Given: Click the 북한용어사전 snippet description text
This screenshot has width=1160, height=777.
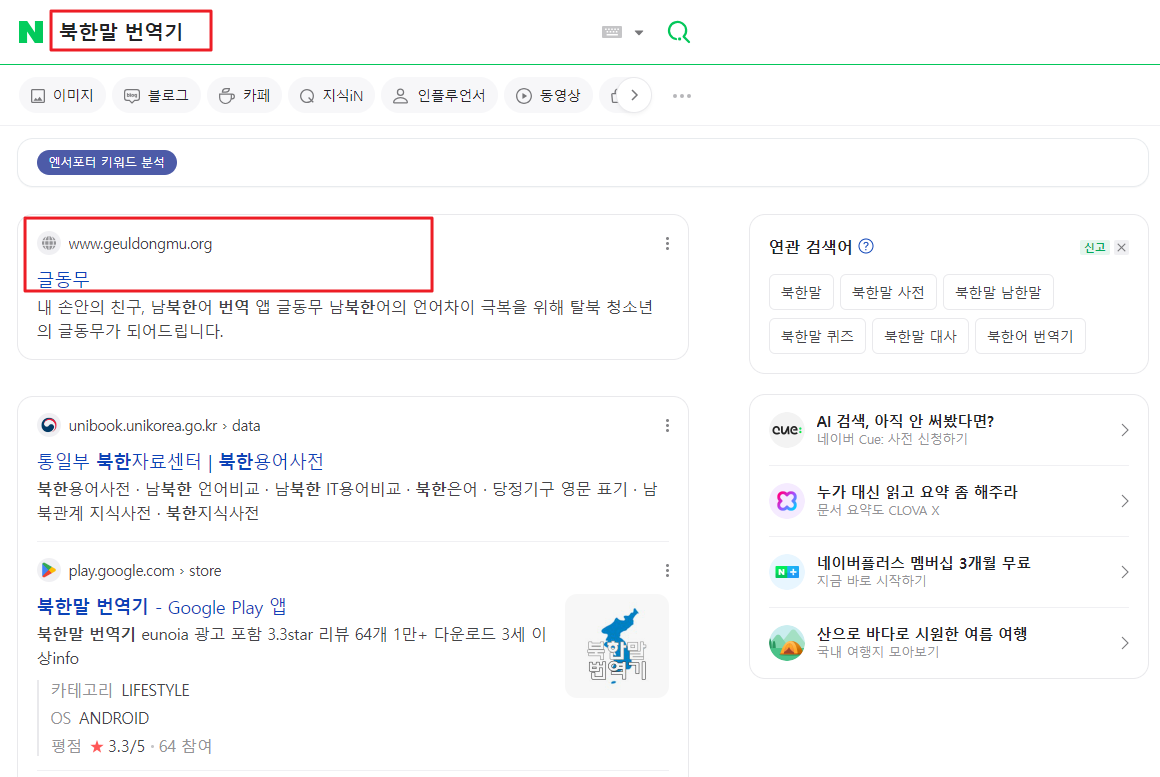Looking at the screenshot, I should 347,501.
